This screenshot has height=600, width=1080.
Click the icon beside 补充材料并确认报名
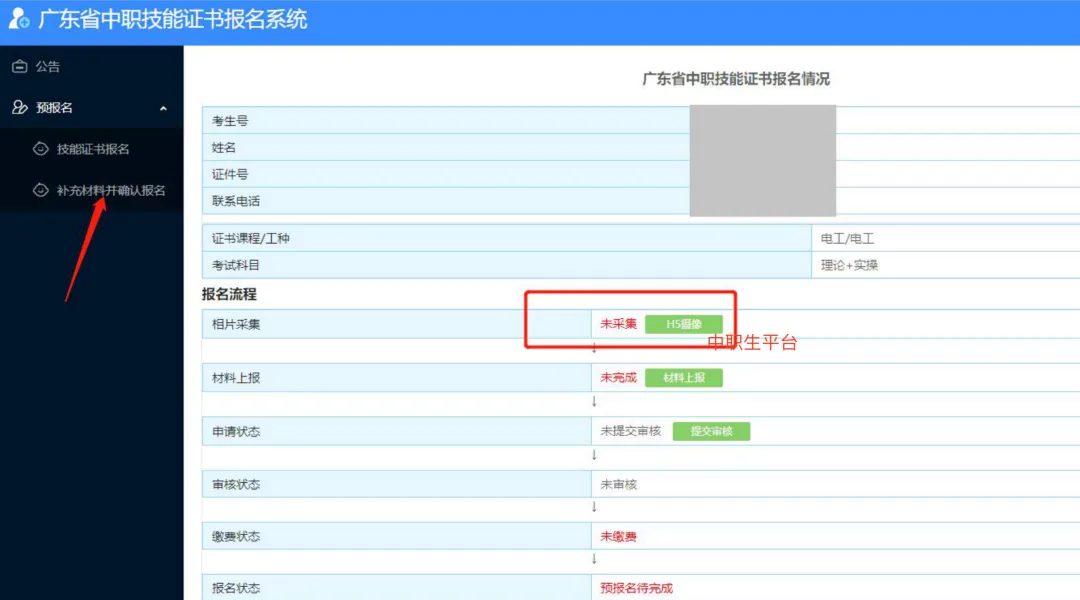pyautogui.click(x=41, y=190)
